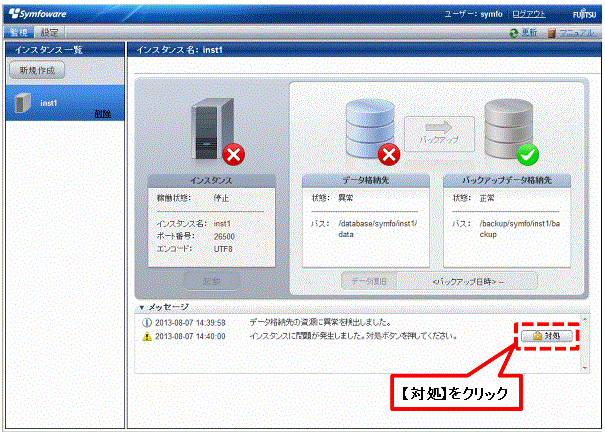Click the インスタンス panel header
This screenshot has height=433, width=605.
click(x=211, y=181)
